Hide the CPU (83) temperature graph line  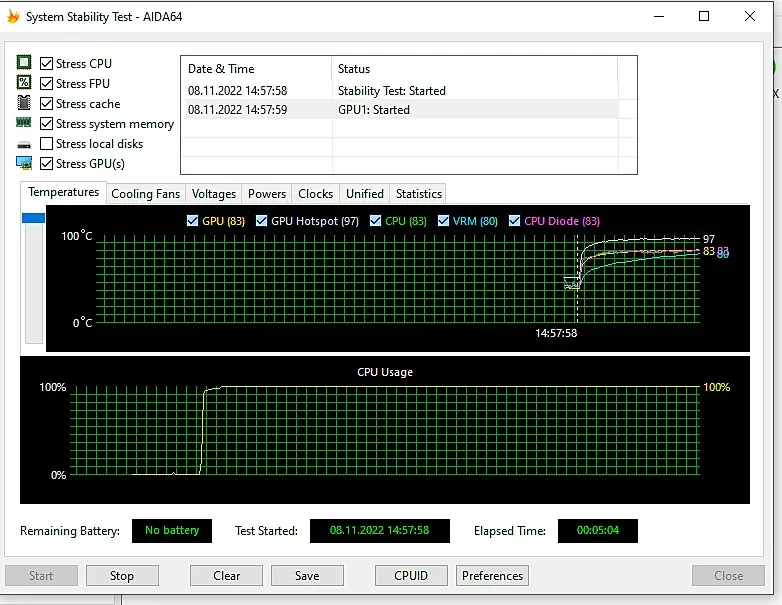(x=375, y=220)
